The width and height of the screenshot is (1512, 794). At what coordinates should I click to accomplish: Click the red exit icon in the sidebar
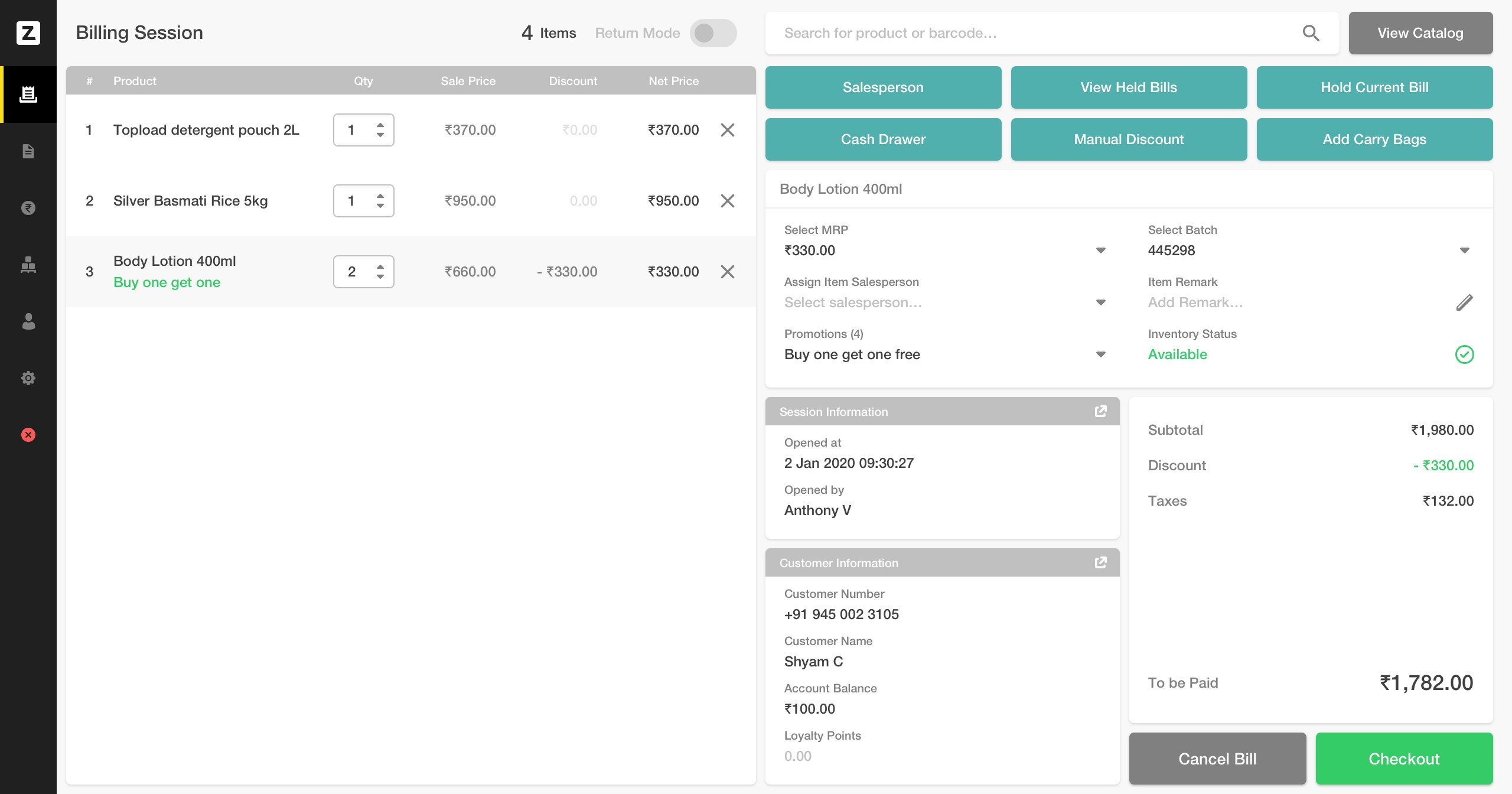point(28,435)
